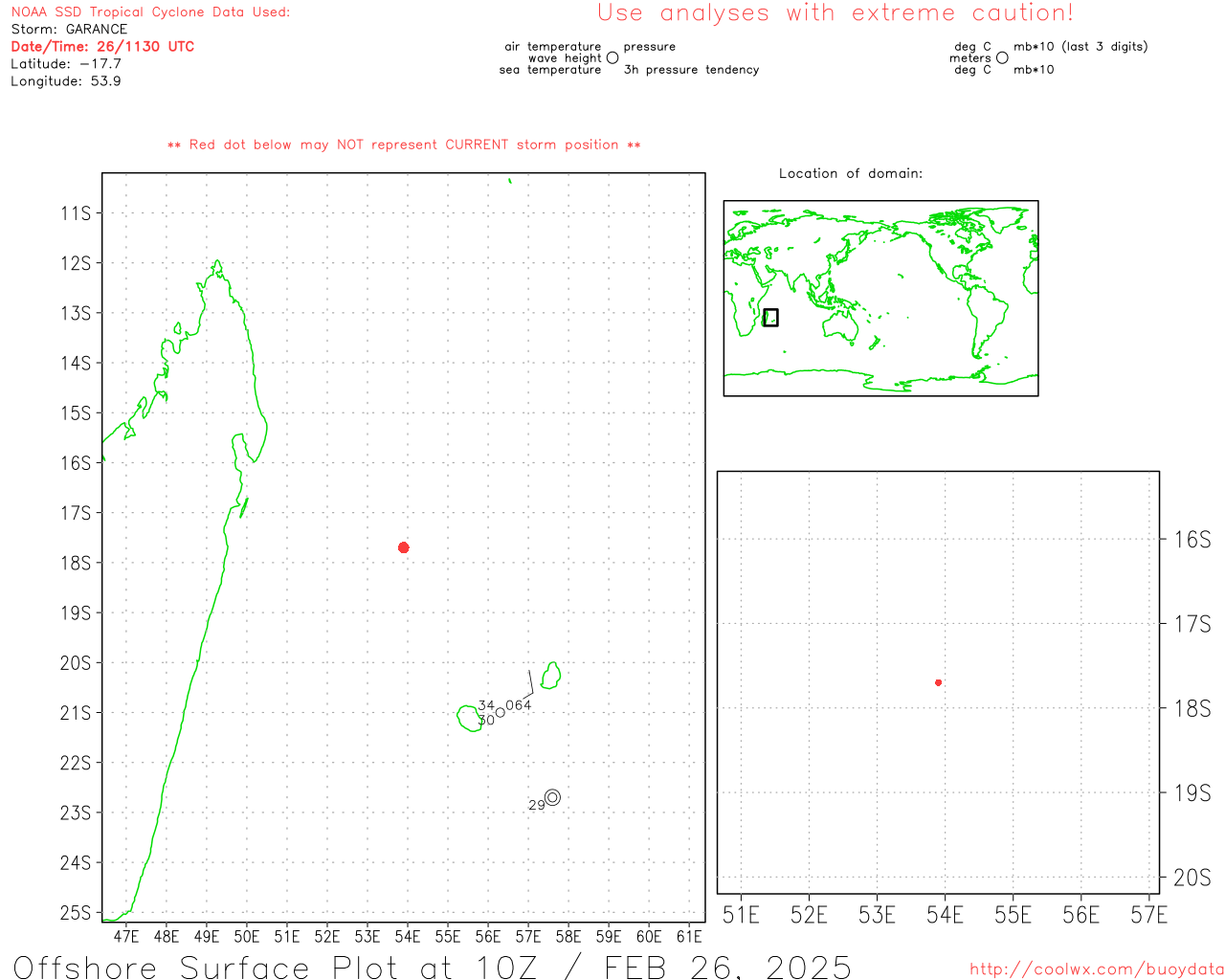Click the wind barb staff near Mauritius
1225x980 pixels.
point(529,684)
